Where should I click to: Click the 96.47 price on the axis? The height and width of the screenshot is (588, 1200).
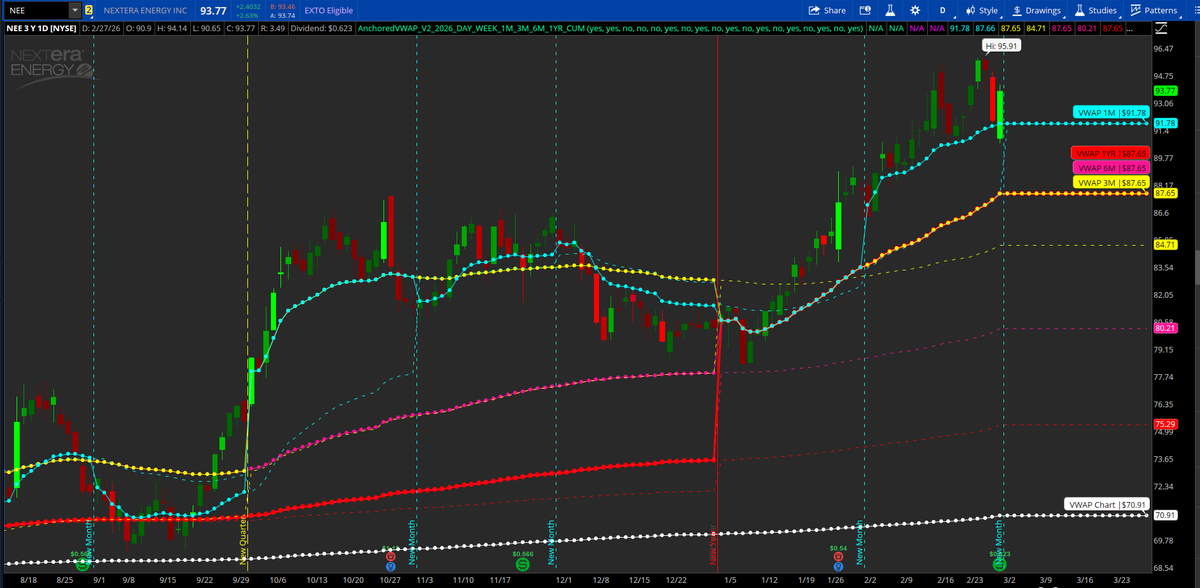pyautogui.click(x=1163, y=48)
